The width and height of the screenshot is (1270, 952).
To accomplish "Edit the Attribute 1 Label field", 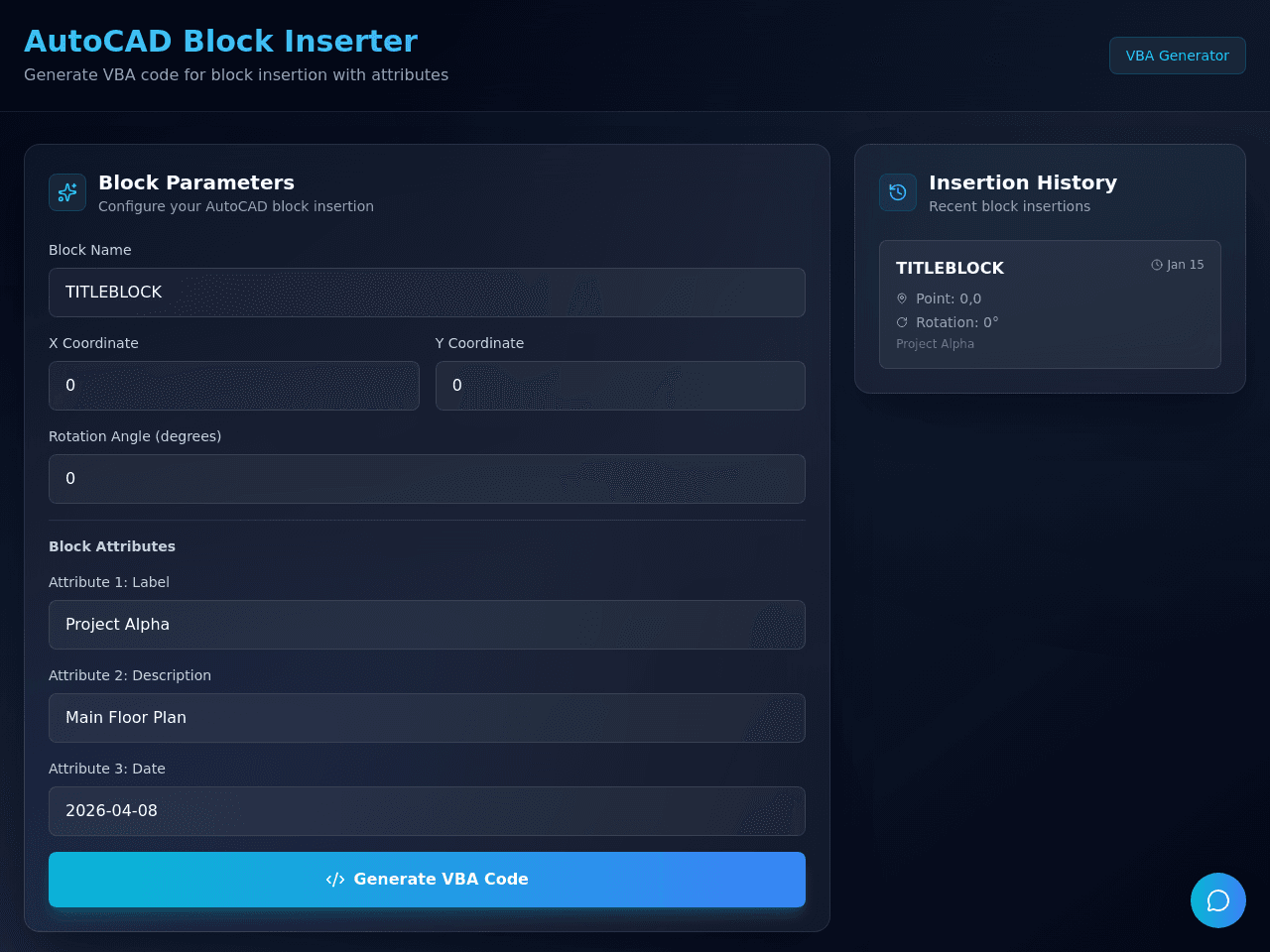I will point(427,625).
